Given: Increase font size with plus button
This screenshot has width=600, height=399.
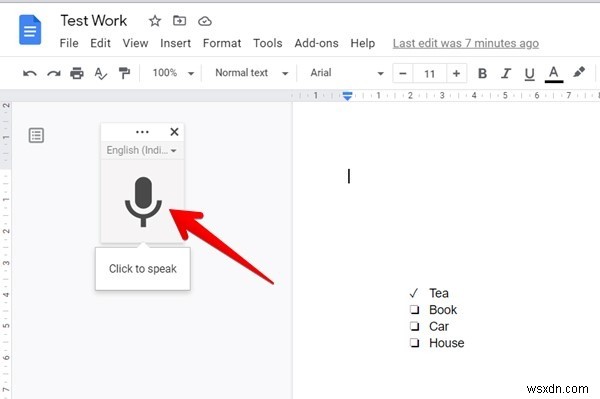Looking at the screenshot, I should click(456, 73).
